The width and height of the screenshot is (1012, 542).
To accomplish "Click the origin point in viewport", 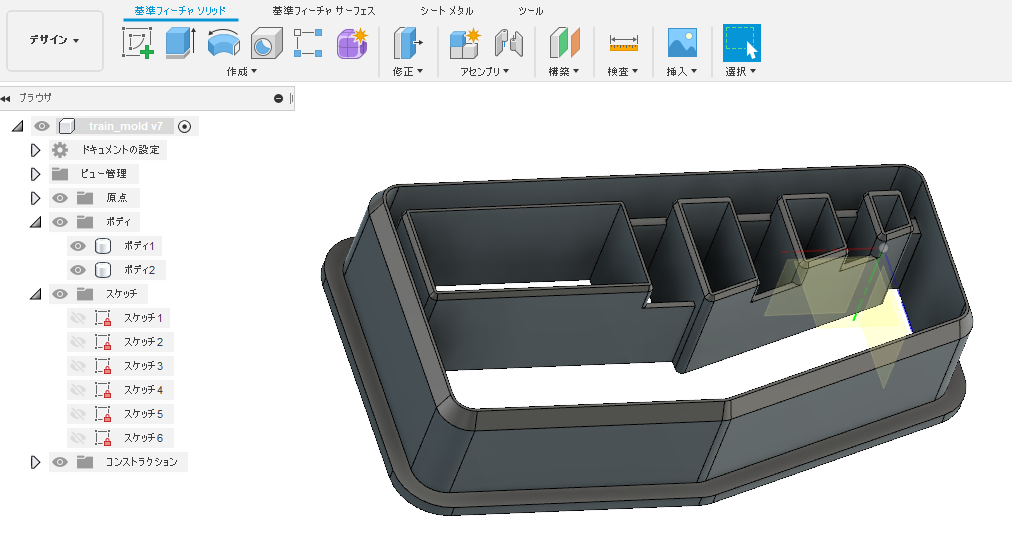I will click(x=883, y=248).
